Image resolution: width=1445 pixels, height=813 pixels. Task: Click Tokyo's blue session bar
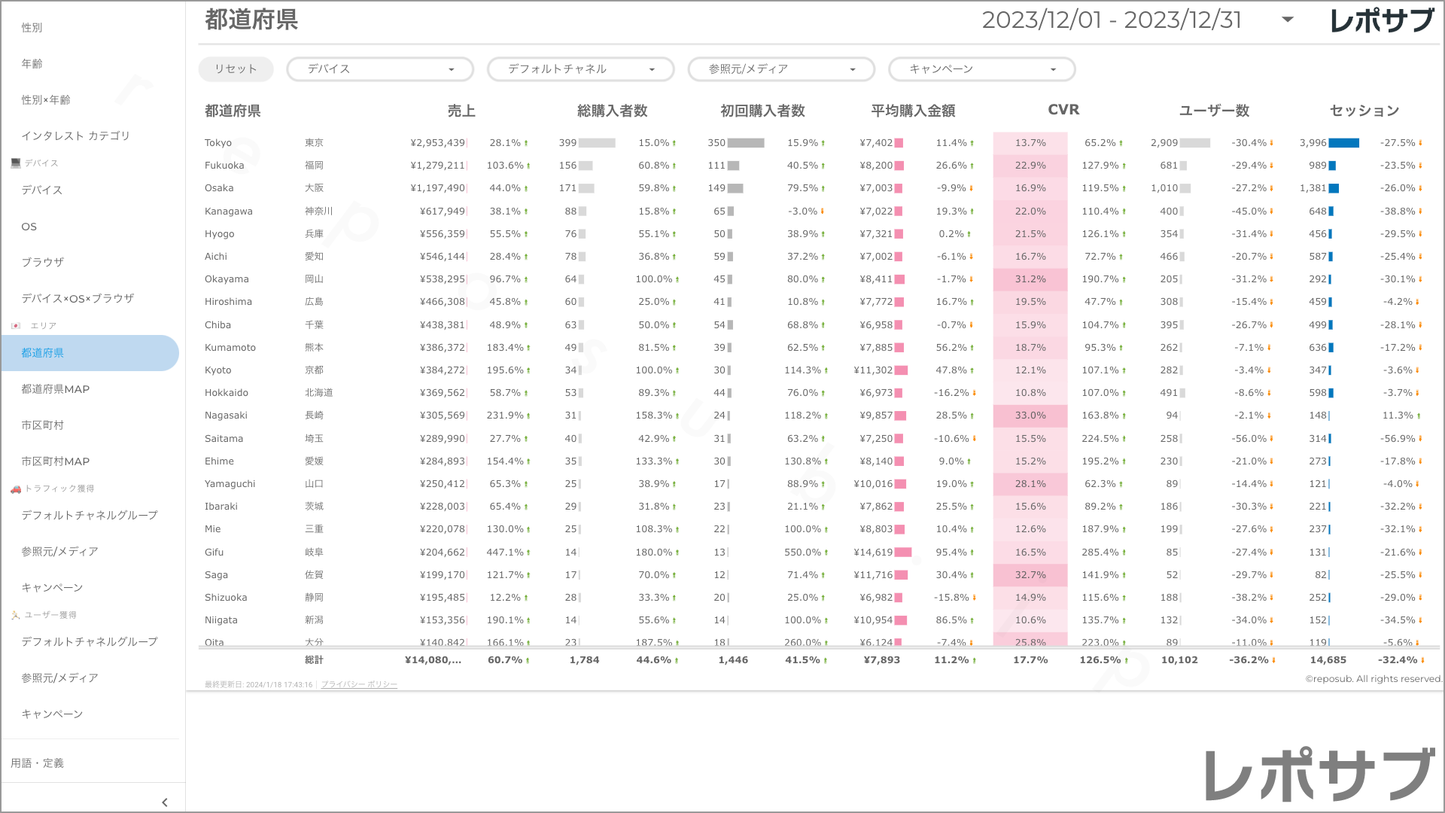[1343, 143]
